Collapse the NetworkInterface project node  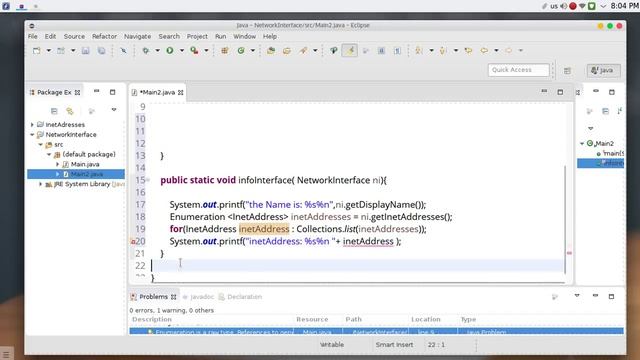[32, 134]
